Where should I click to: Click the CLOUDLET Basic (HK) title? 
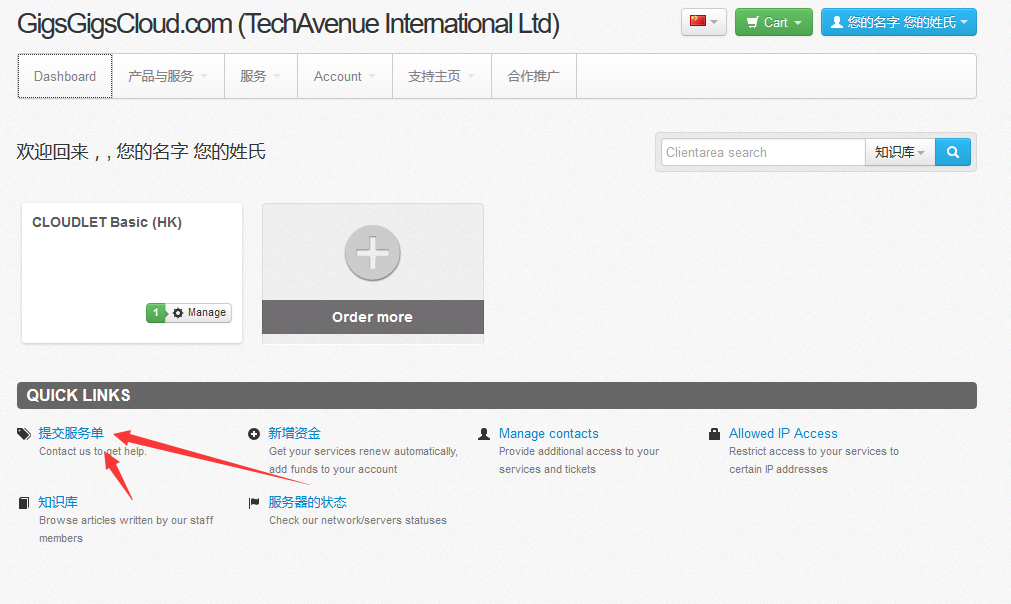click(x=107, y=222)
